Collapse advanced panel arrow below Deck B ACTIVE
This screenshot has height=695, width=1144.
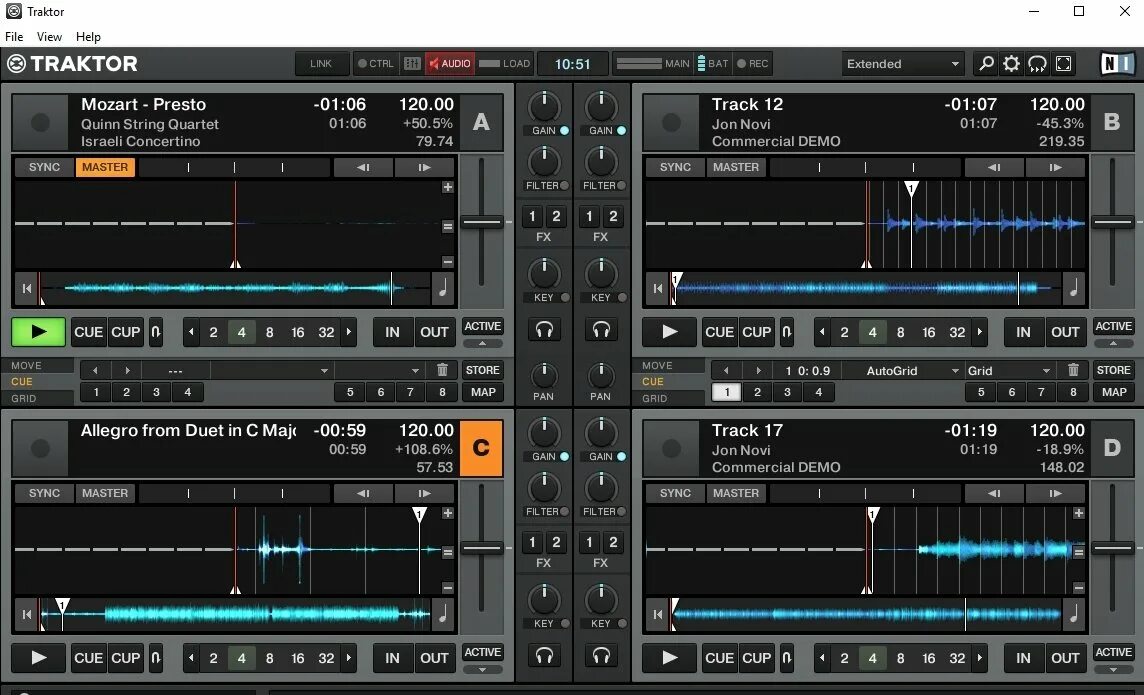1113,343
